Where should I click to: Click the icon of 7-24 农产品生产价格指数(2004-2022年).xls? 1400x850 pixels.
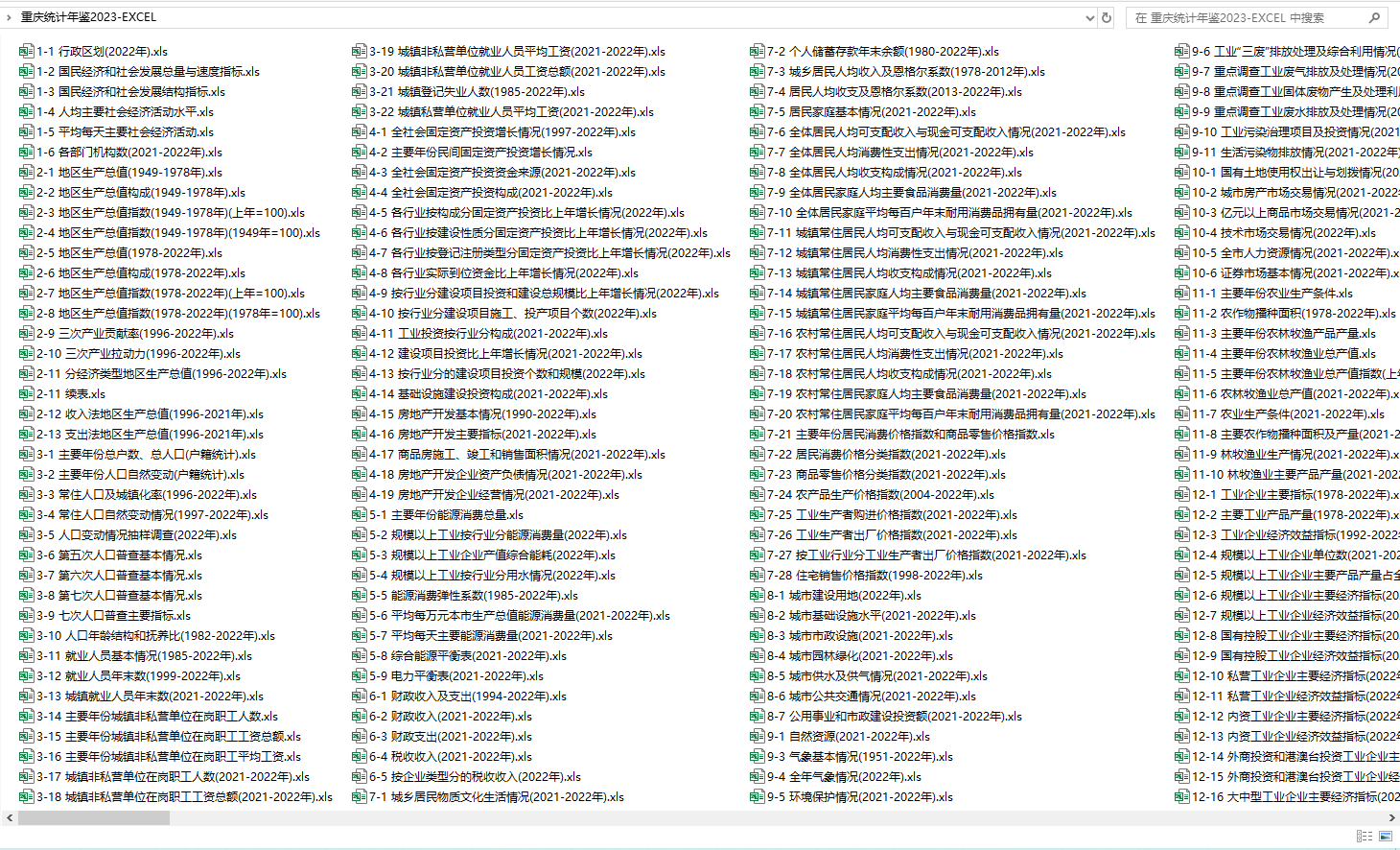pyautogui.click(x=758, y=494)
